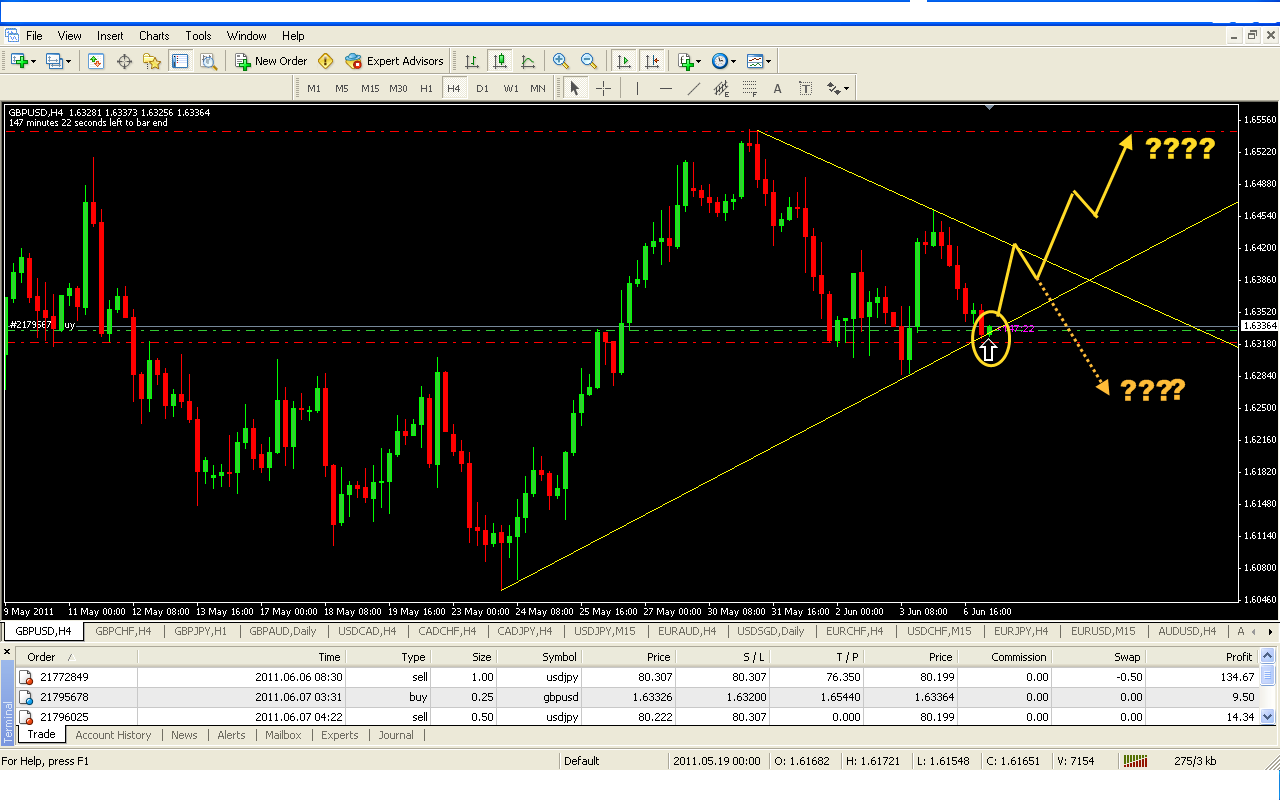Click the Expert Advisors button
The image size is (1280, 800).
(394, 61)
